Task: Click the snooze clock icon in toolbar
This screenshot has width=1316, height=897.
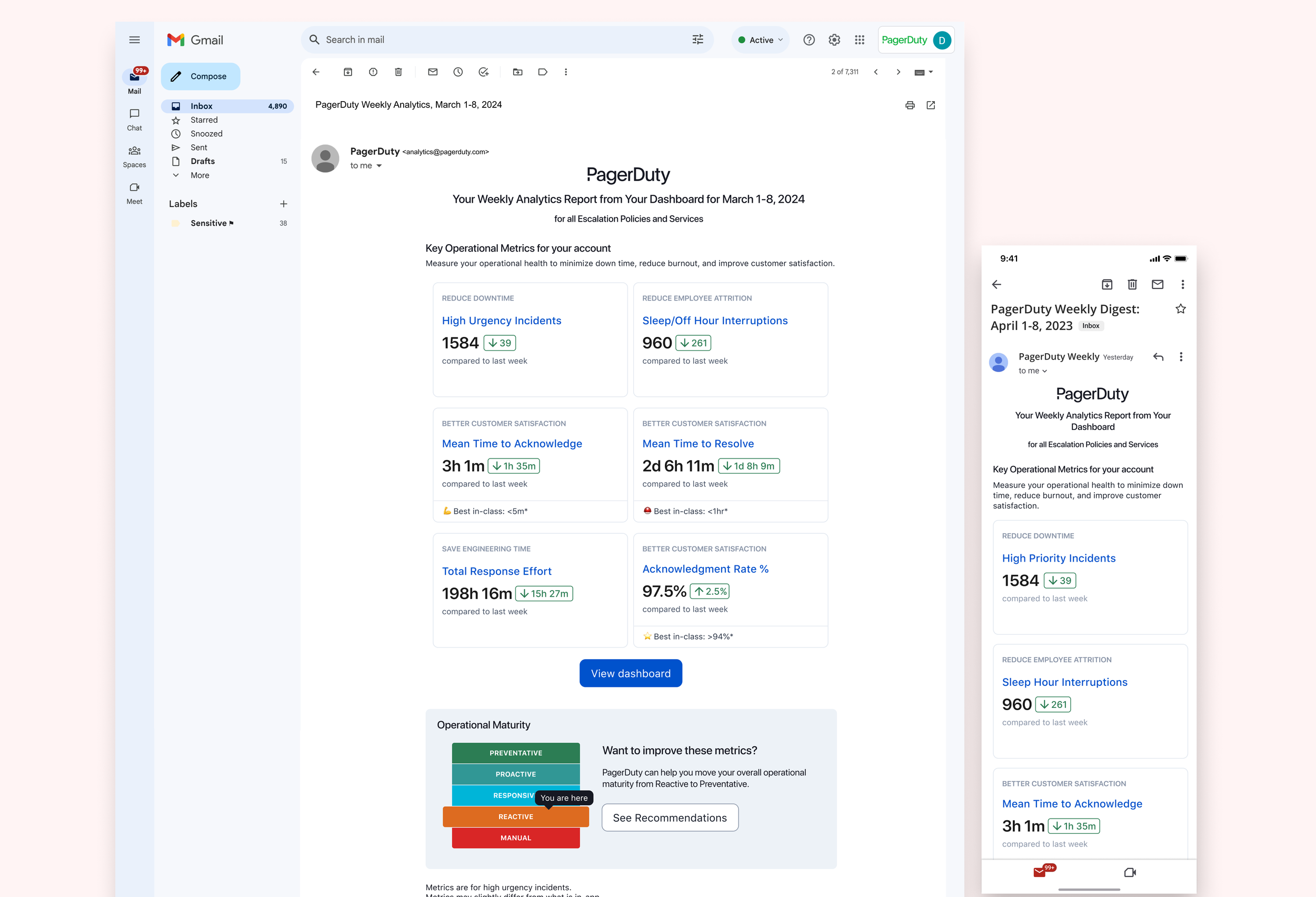Action: 457,72
